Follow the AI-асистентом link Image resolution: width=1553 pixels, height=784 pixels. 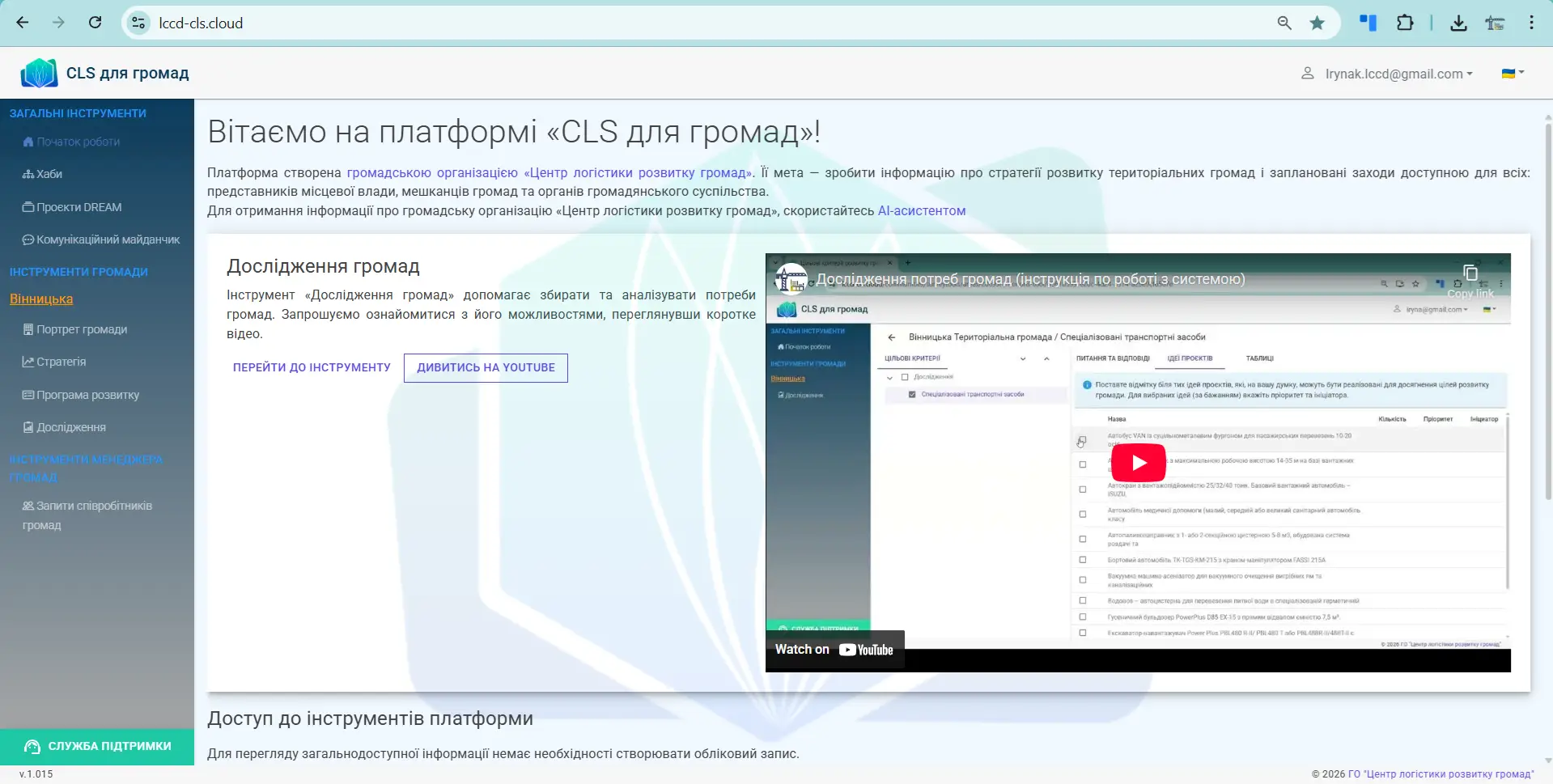click(x=922, y=210)
